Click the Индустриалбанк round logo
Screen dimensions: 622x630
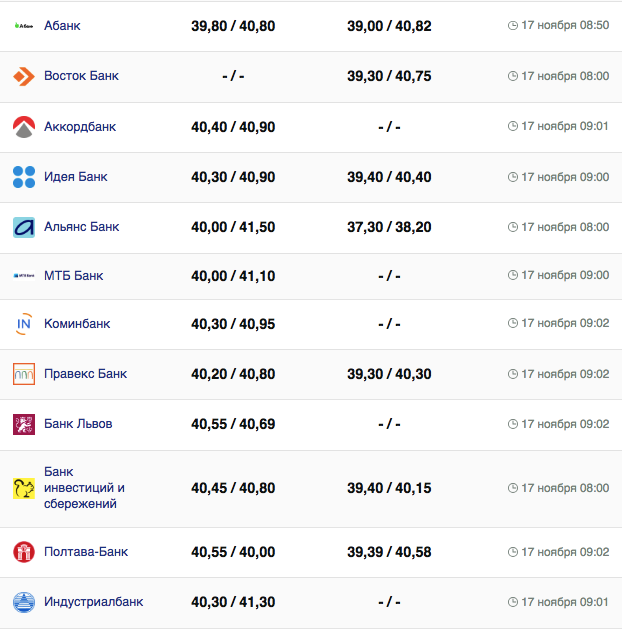coord(24,602)
